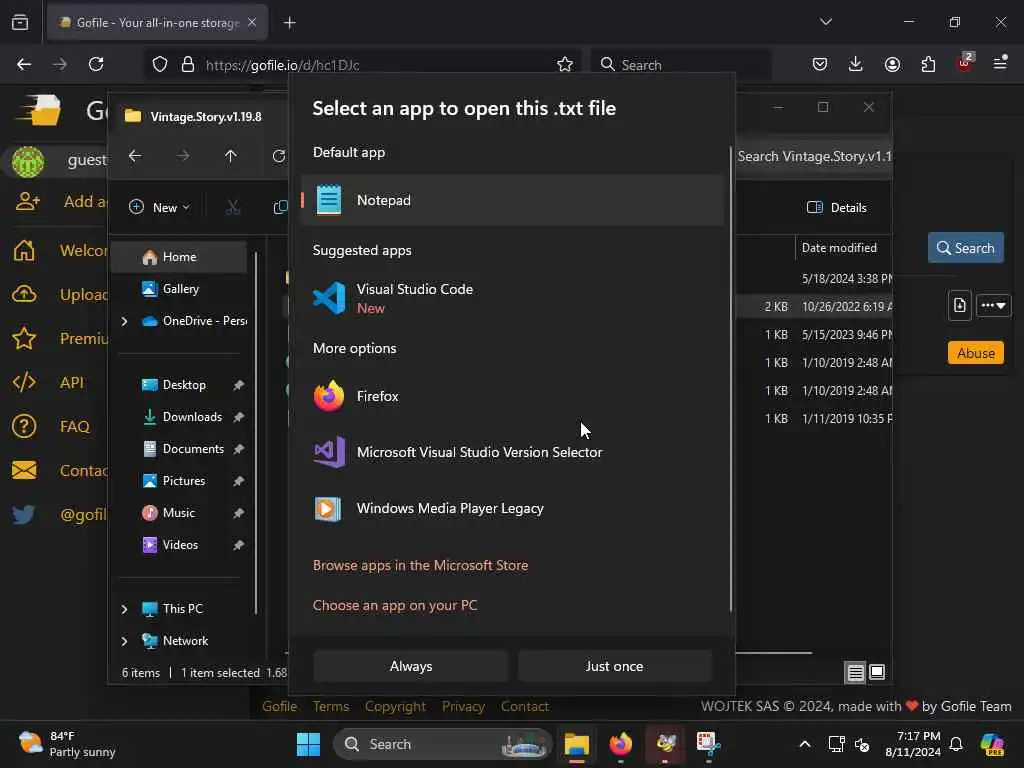Open a new Firefox tab
Screen dimensions: 1024x768
pyautogui.click(x=289, y=23)
